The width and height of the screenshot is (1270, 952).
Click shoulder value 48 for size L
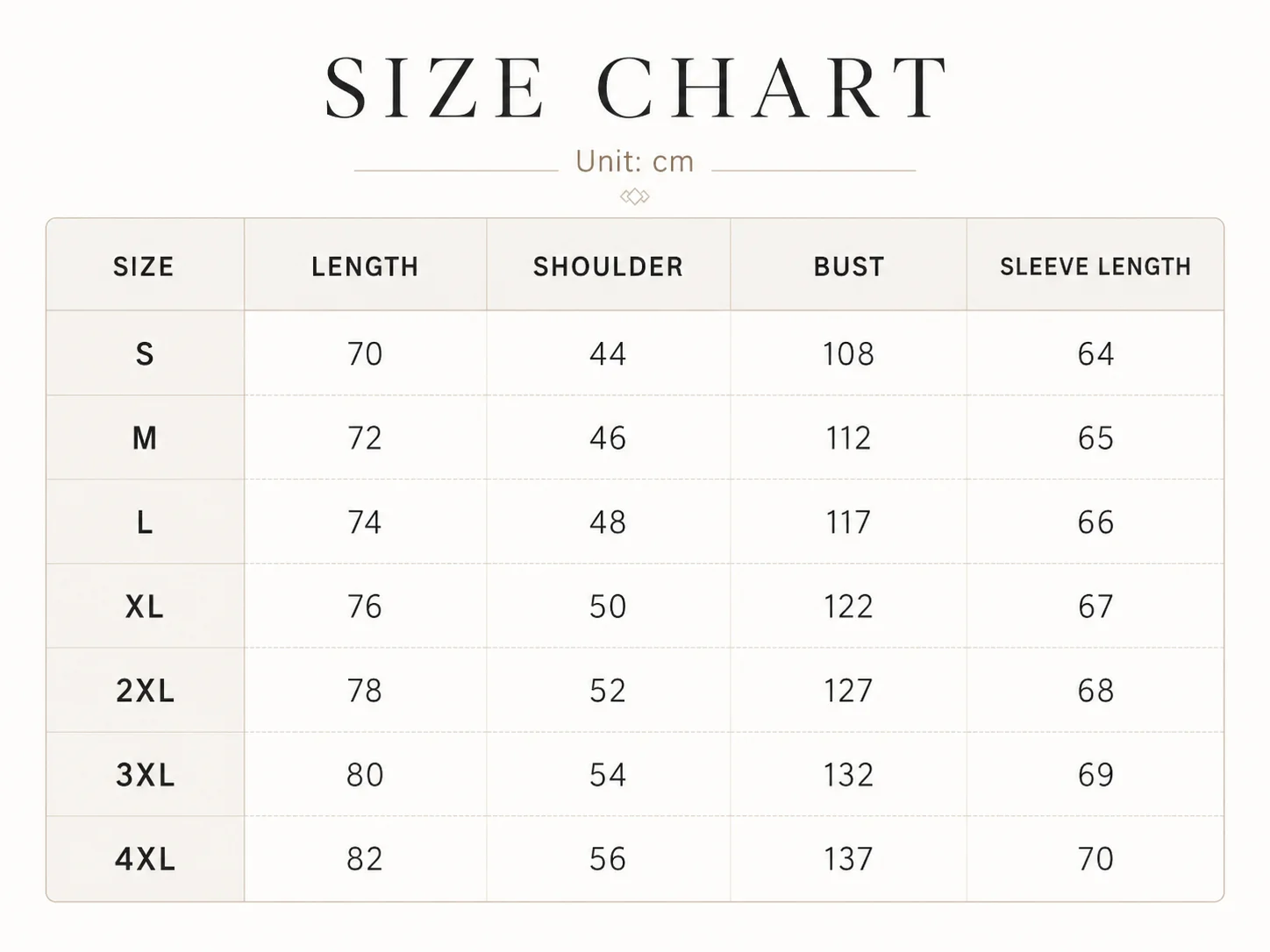click(608, 522)
